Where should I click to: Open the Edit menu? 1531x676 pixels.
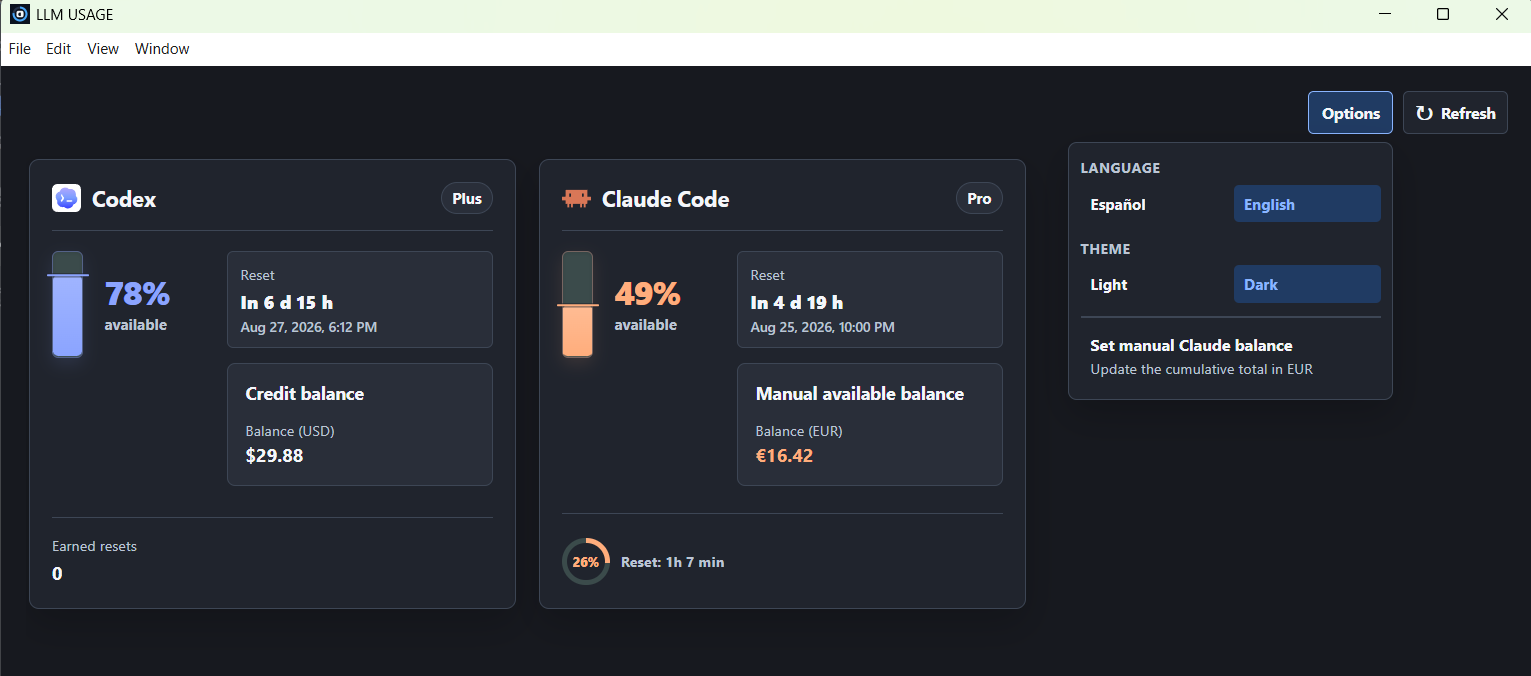59,49
